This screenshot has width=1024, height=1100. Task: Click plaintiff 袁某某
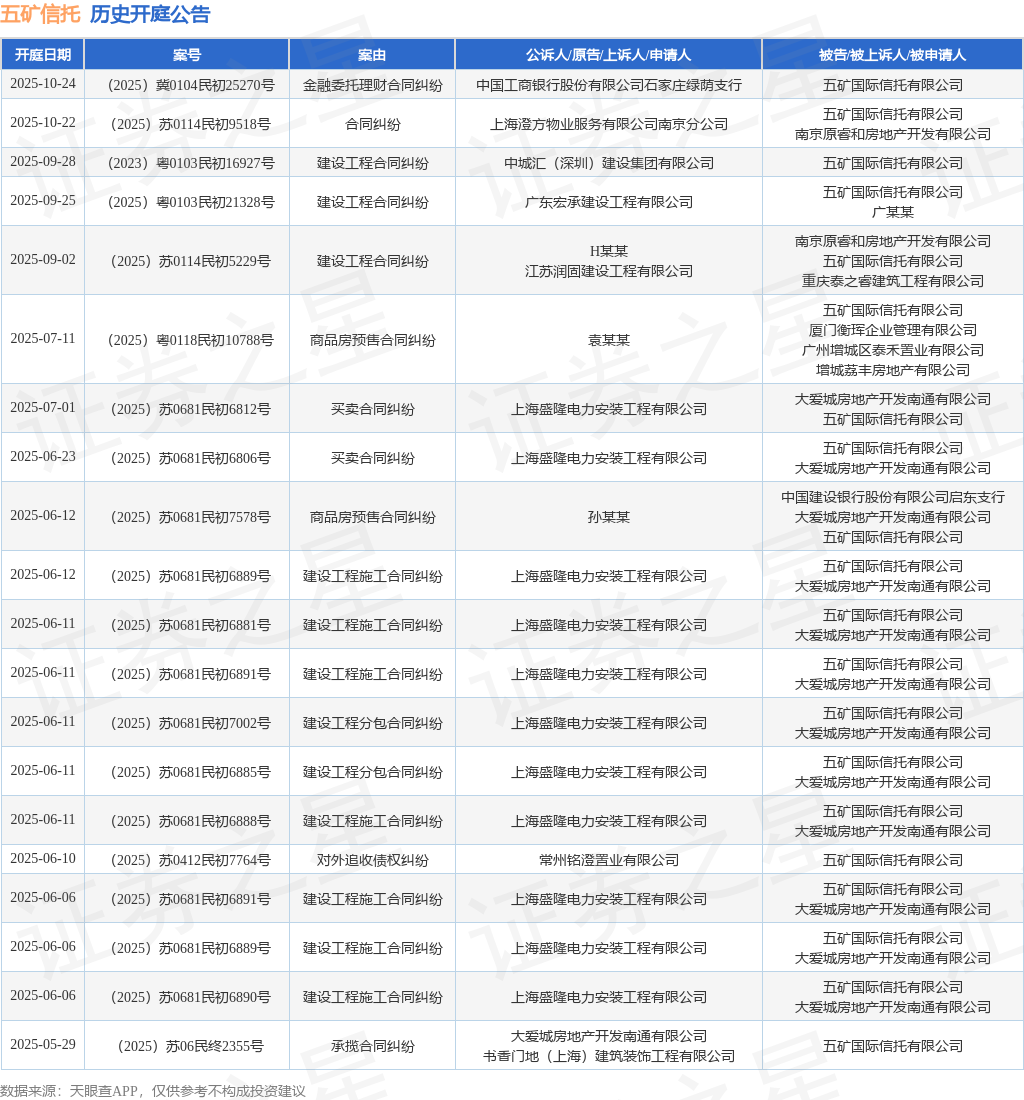[x=609, y=340]
